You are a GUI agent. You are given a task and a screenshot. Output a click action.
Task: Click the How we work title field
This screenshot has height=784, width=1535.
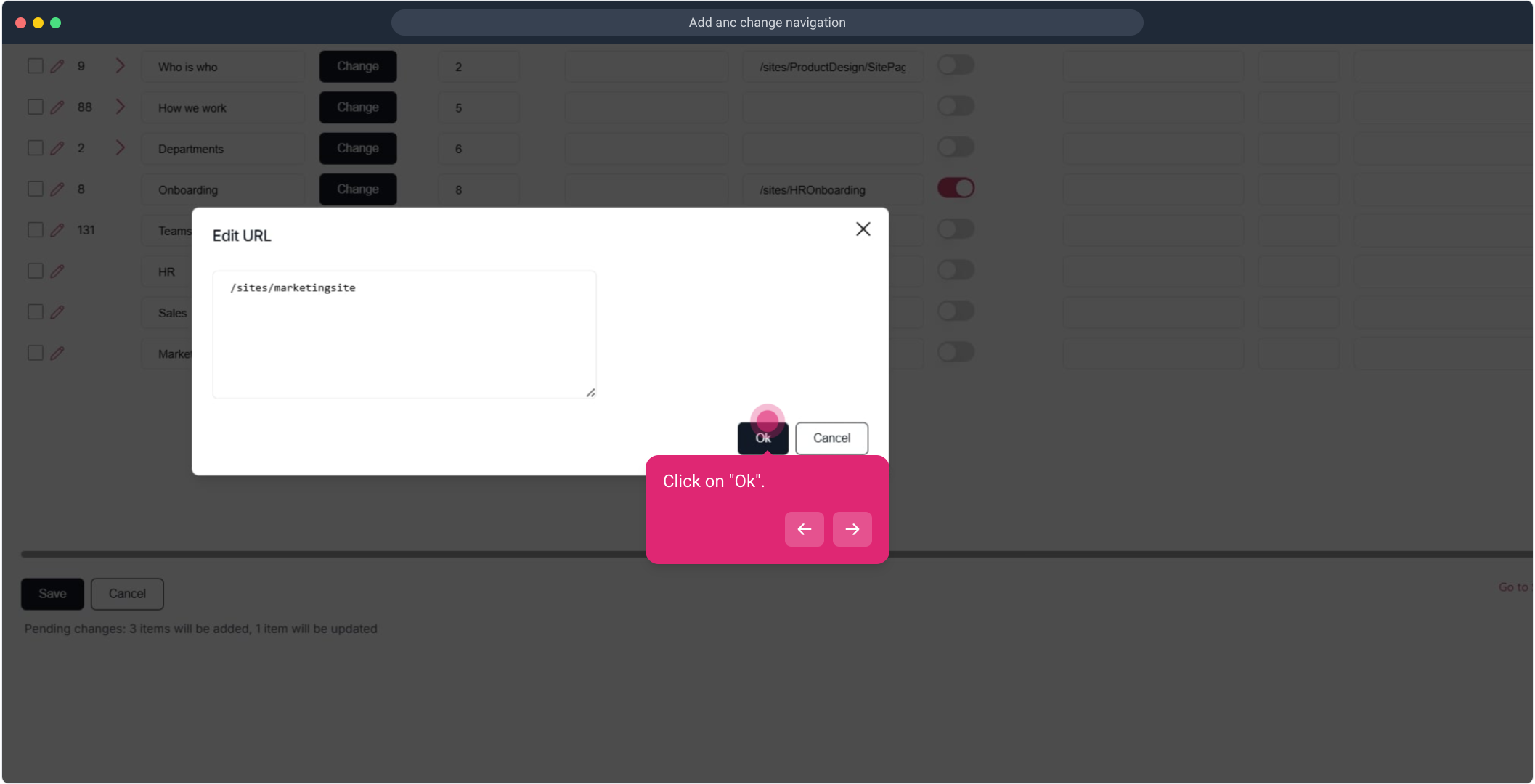(x=223, y=108)
